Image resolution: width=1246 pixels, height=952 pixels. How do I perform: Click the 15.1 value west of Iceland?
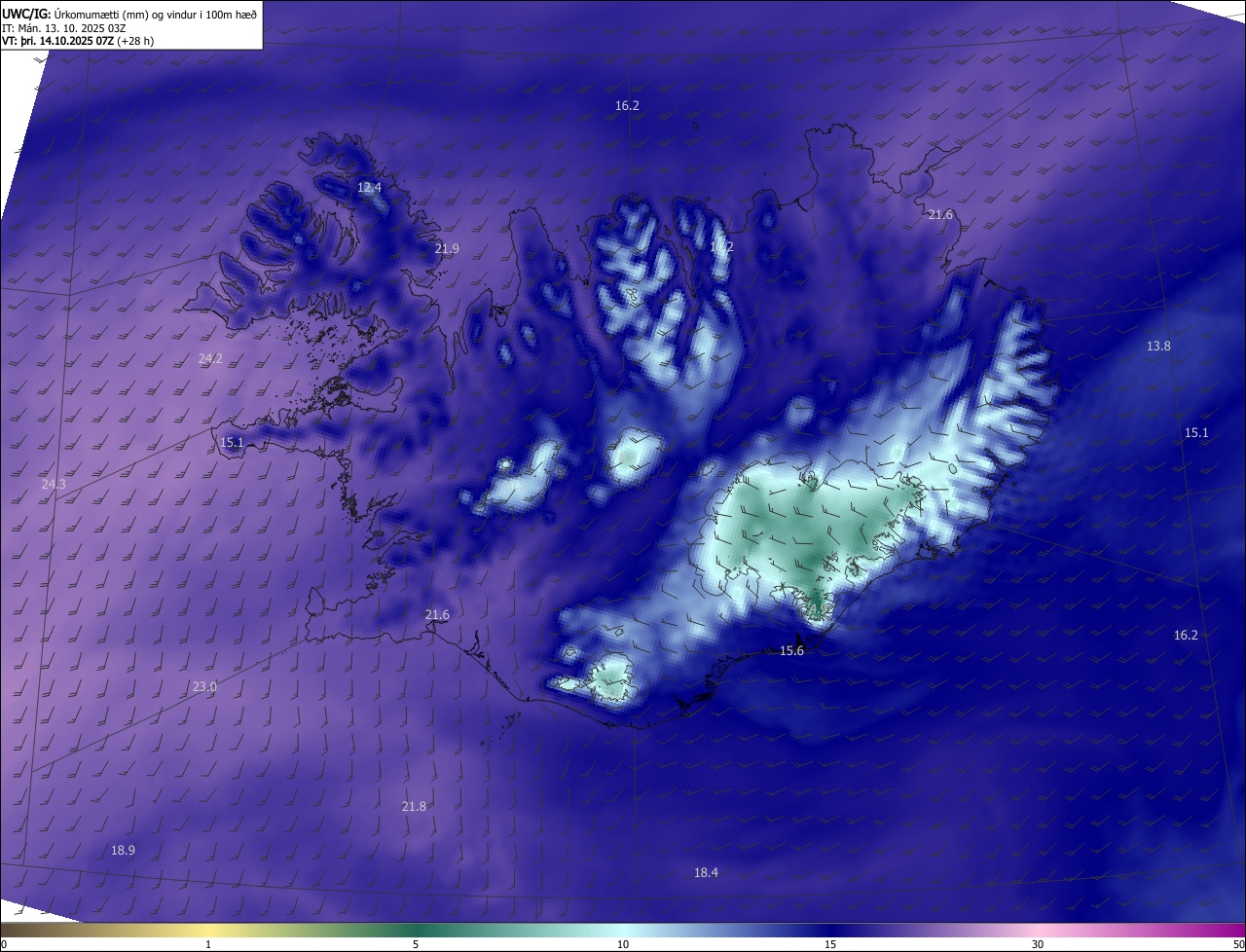pos(232,442)
